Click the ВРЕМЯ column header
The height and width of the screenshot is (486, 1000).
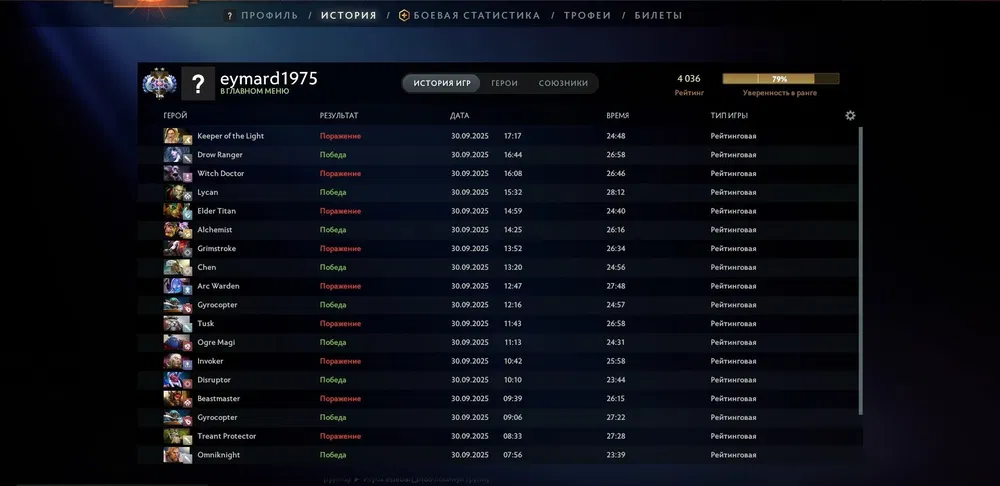pos(617,115)
